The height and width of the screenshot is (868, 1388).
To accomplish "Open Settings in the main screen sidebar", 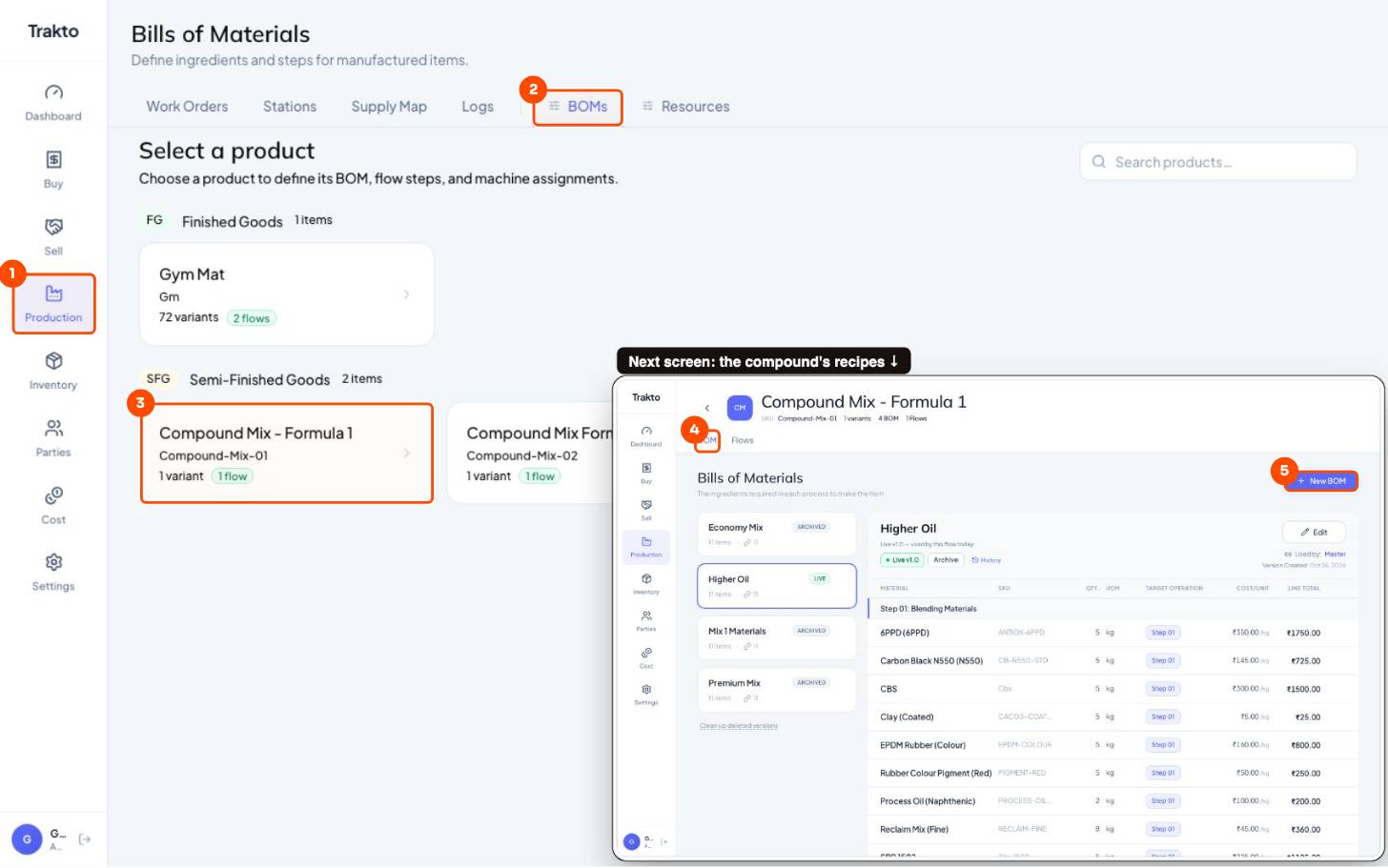I will tap(53, 573).
